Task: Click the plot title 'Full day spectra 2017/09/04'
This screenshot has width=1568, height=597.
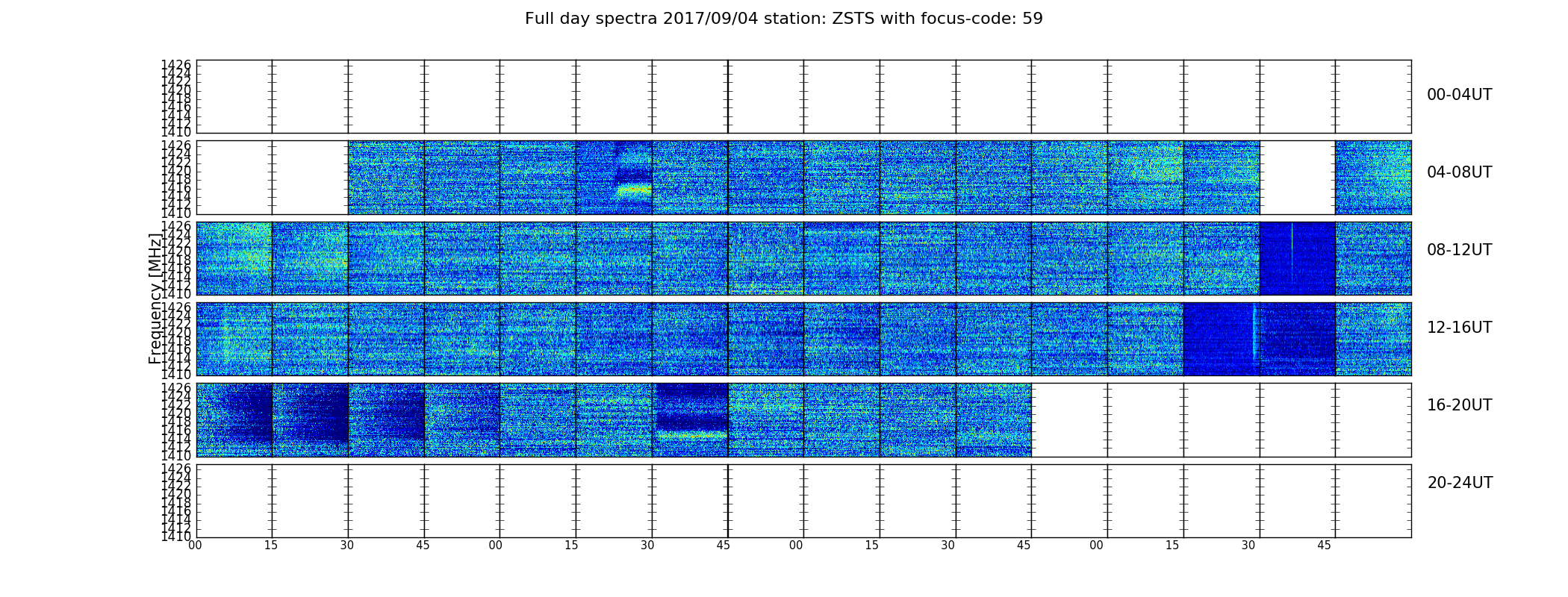Action: click(x=783, y=19)
